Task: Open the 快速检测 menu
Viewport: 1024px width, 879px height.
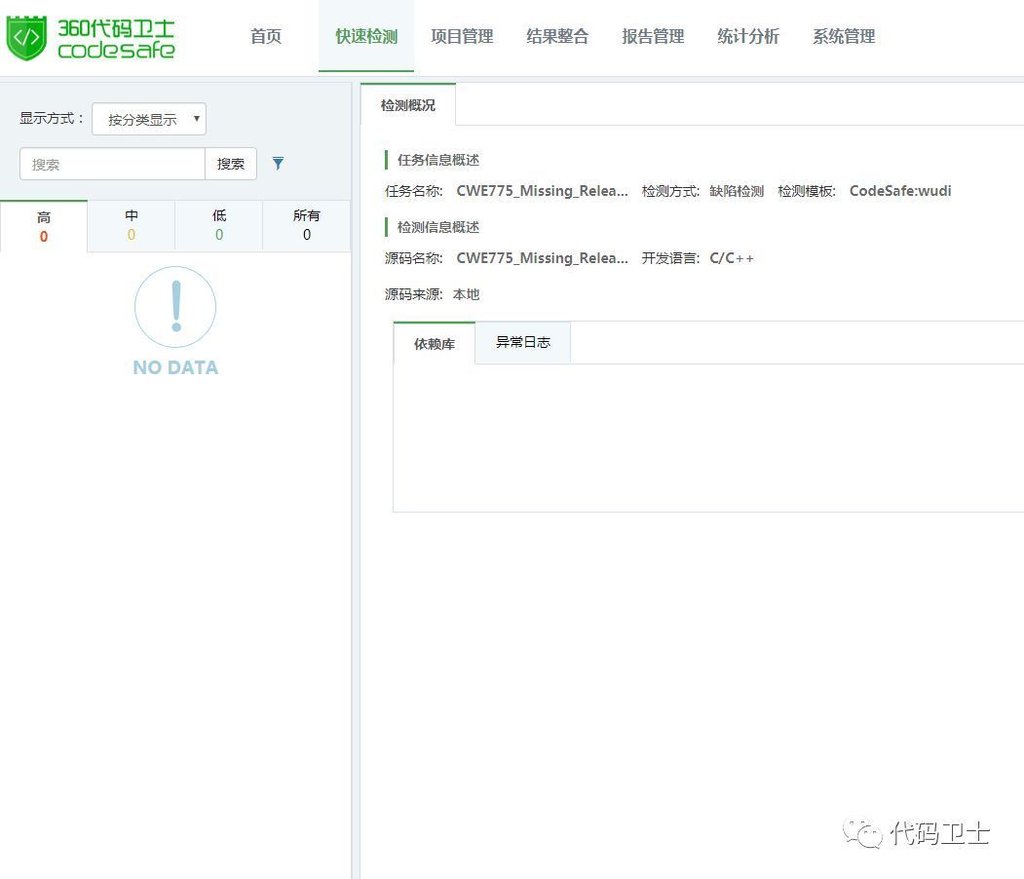Action: pos(366,37)
